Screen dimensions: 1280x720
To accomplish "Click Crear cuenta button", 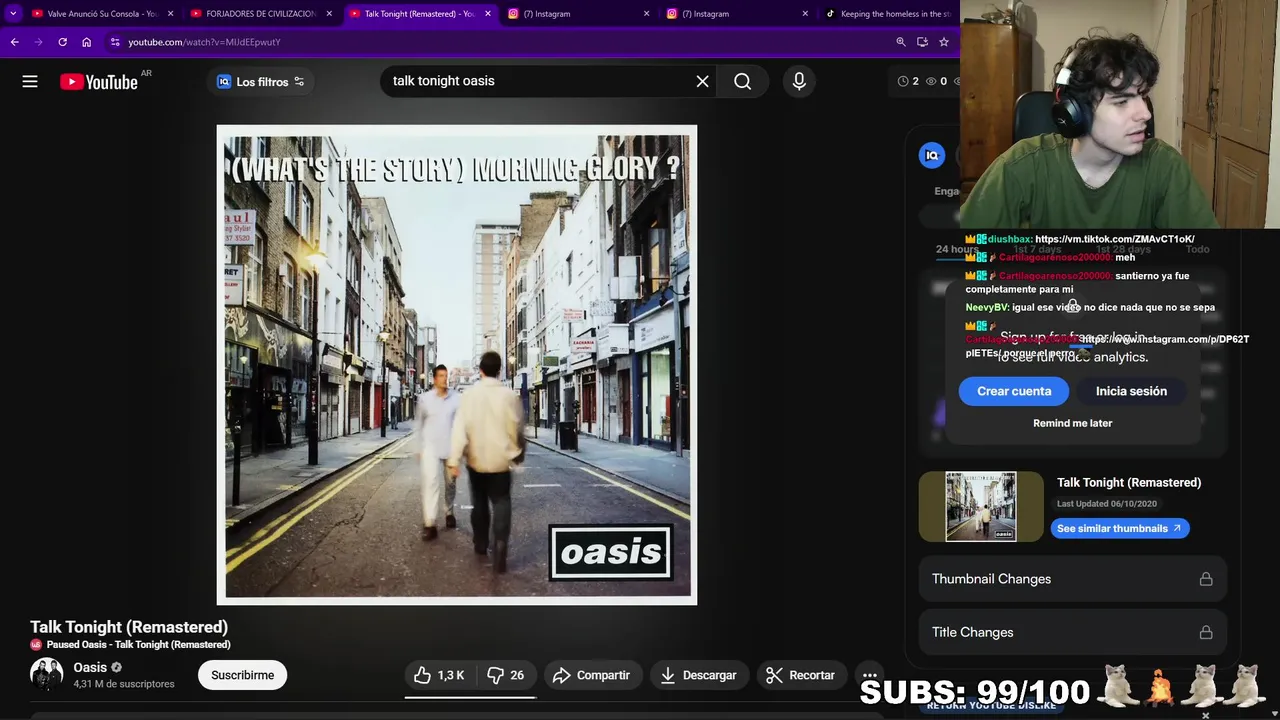I will click(1014, 391).
